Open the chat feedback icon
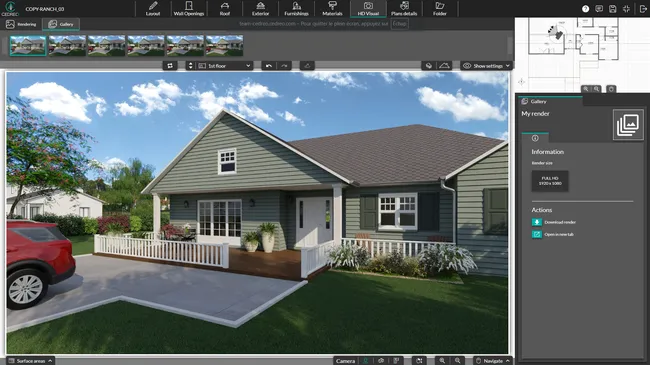Viewport: 650px width, 365px height. point(599,9)
